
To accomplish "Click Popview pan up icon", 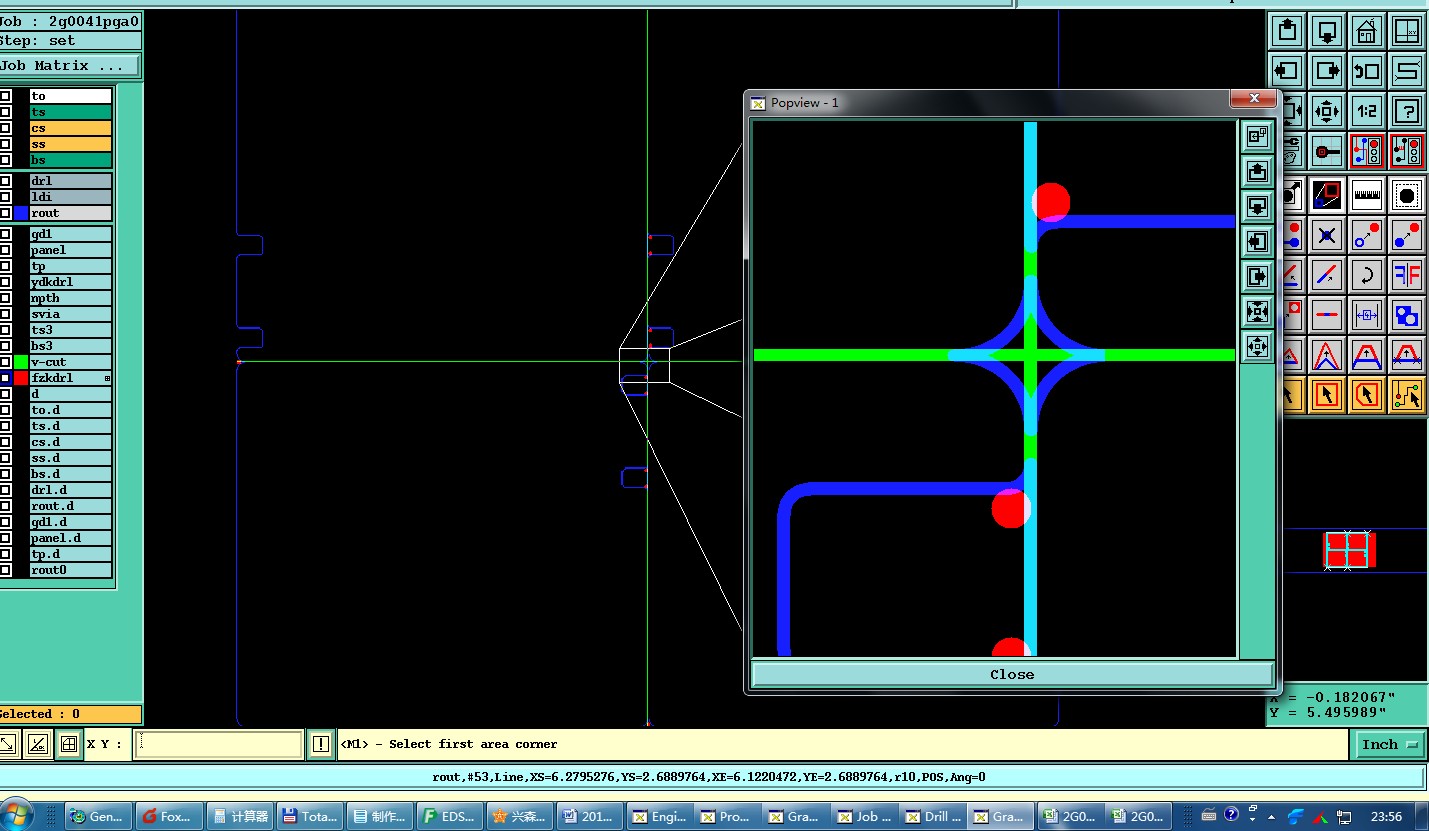I will coord(1257,171).
